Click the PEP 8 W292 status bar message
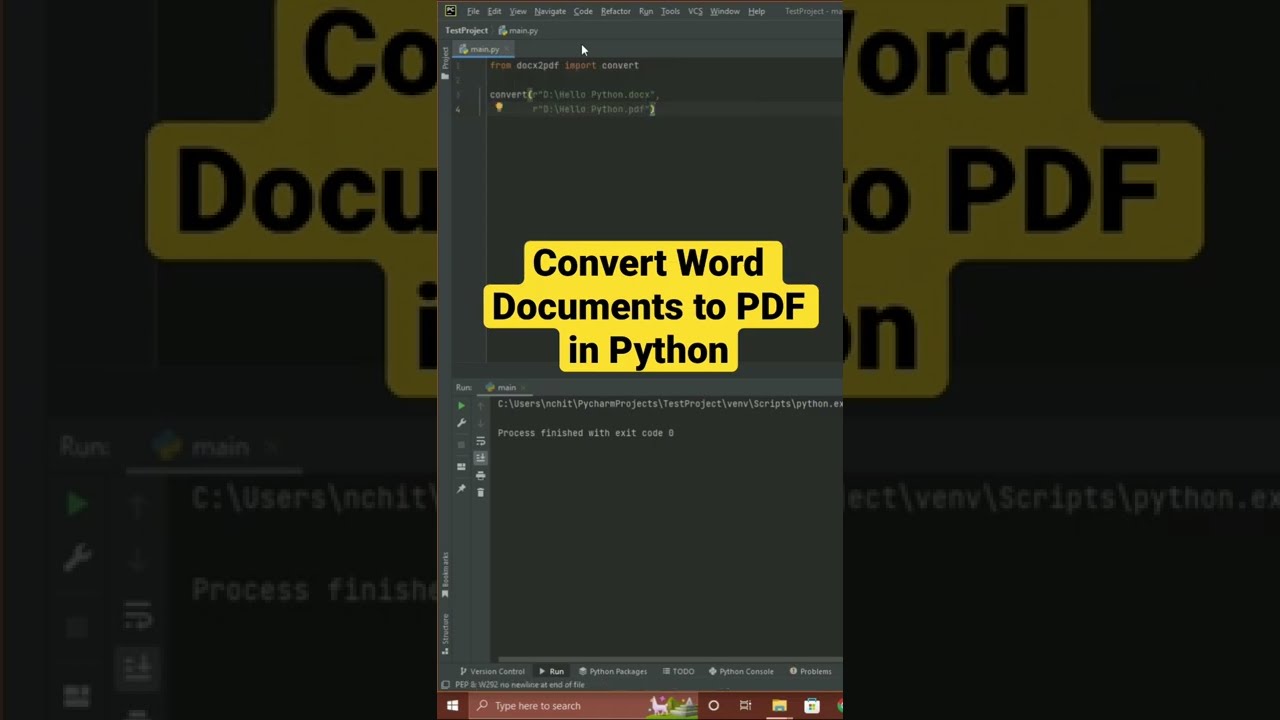This screenshot has height=720, width=1280. [520, 685]
